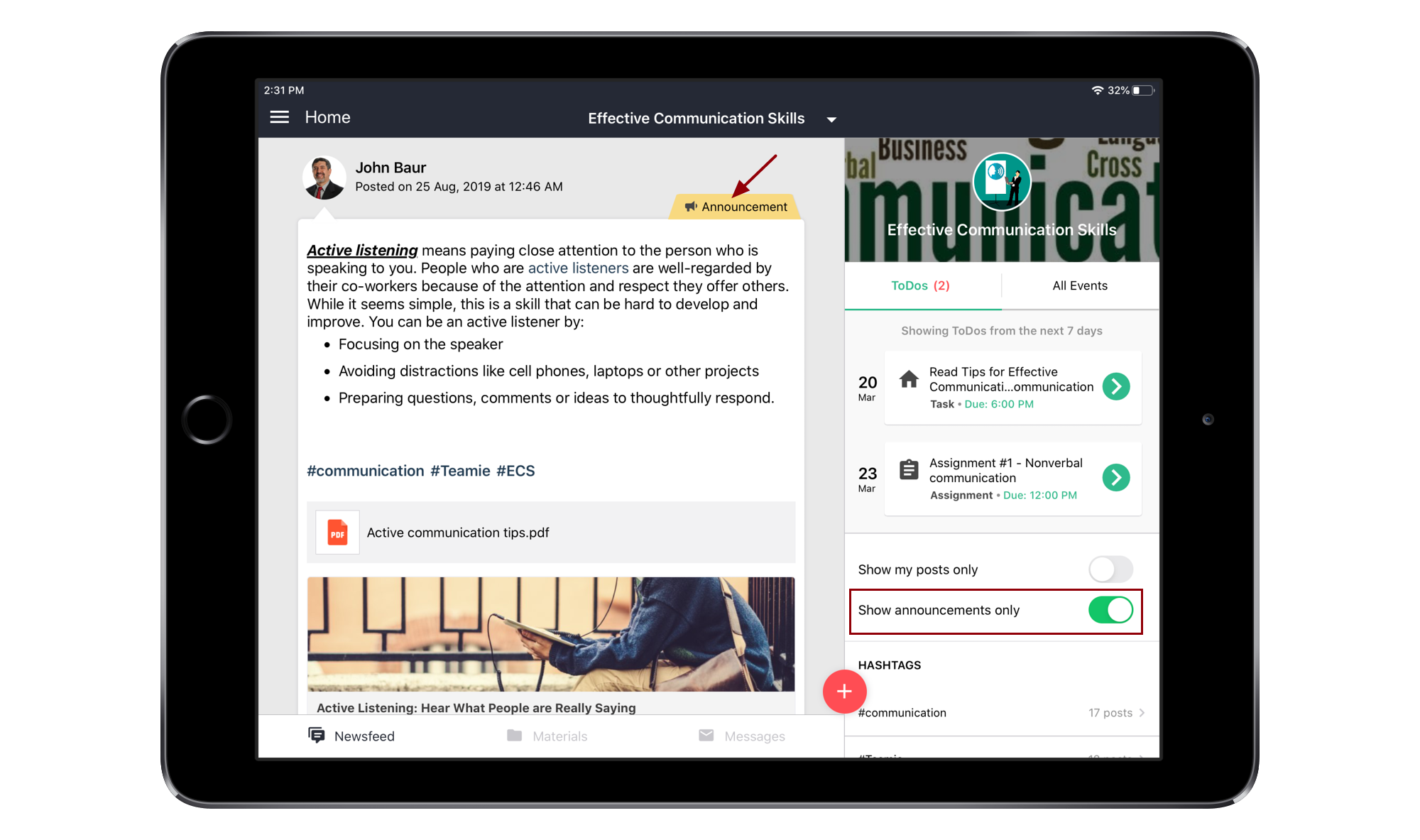The width and height of the screenshot is (1420, 840).
Task: Click the 20 Mar date label
Action: coord(868,388)
